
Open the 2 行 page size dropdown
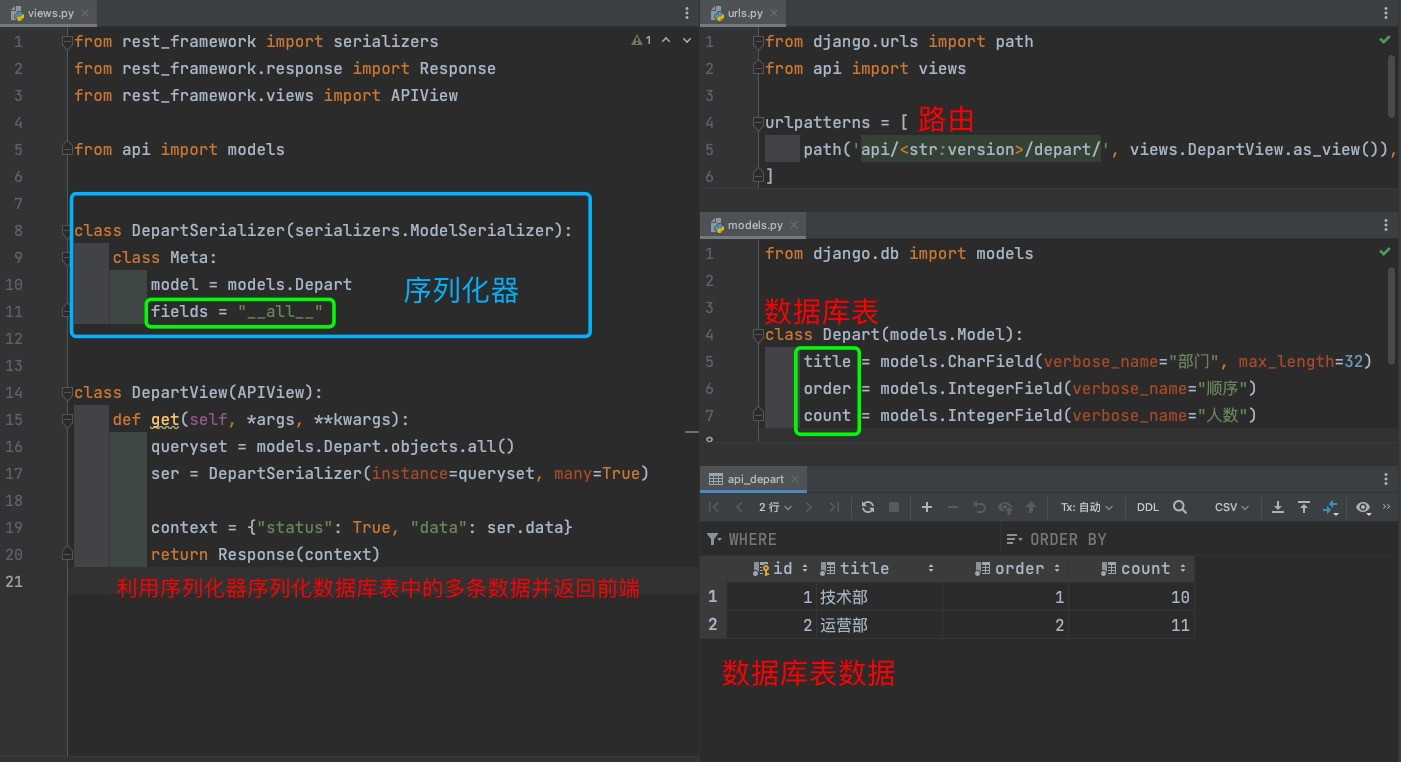775,507
